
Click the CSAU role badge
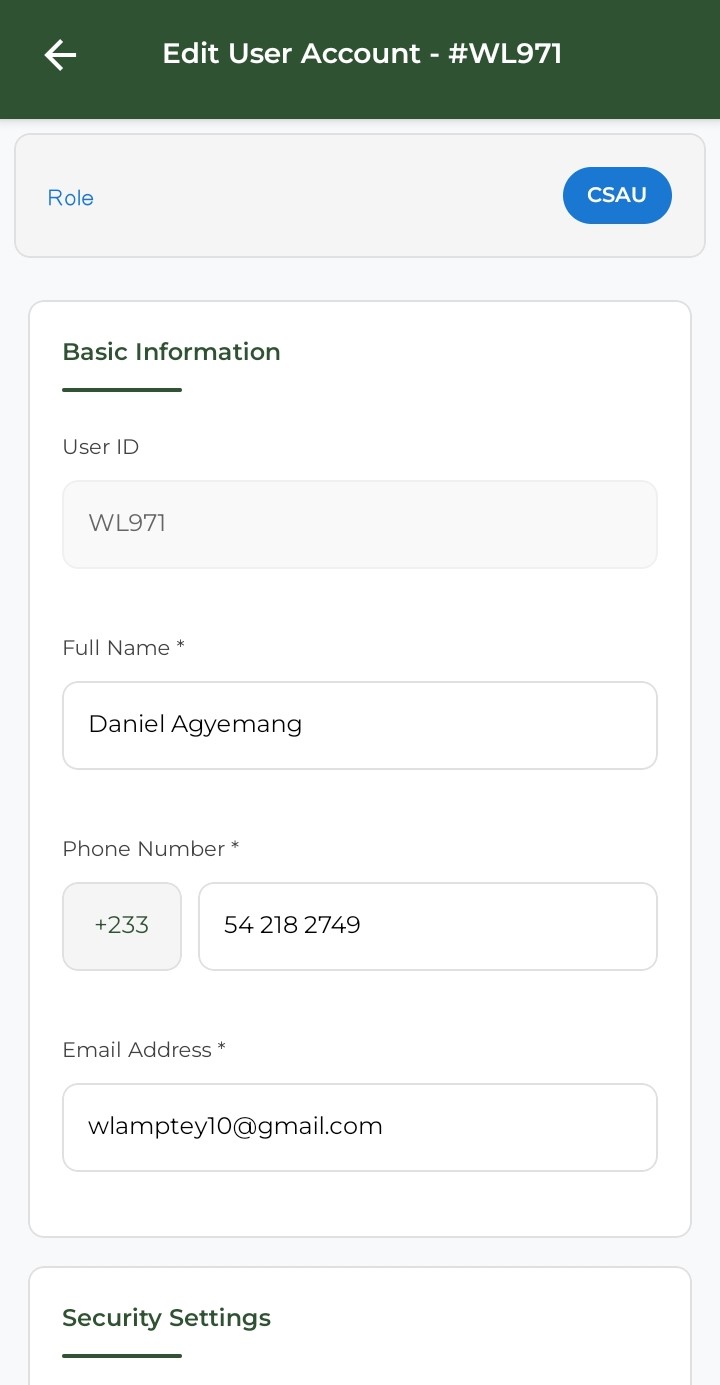(617, 195)
